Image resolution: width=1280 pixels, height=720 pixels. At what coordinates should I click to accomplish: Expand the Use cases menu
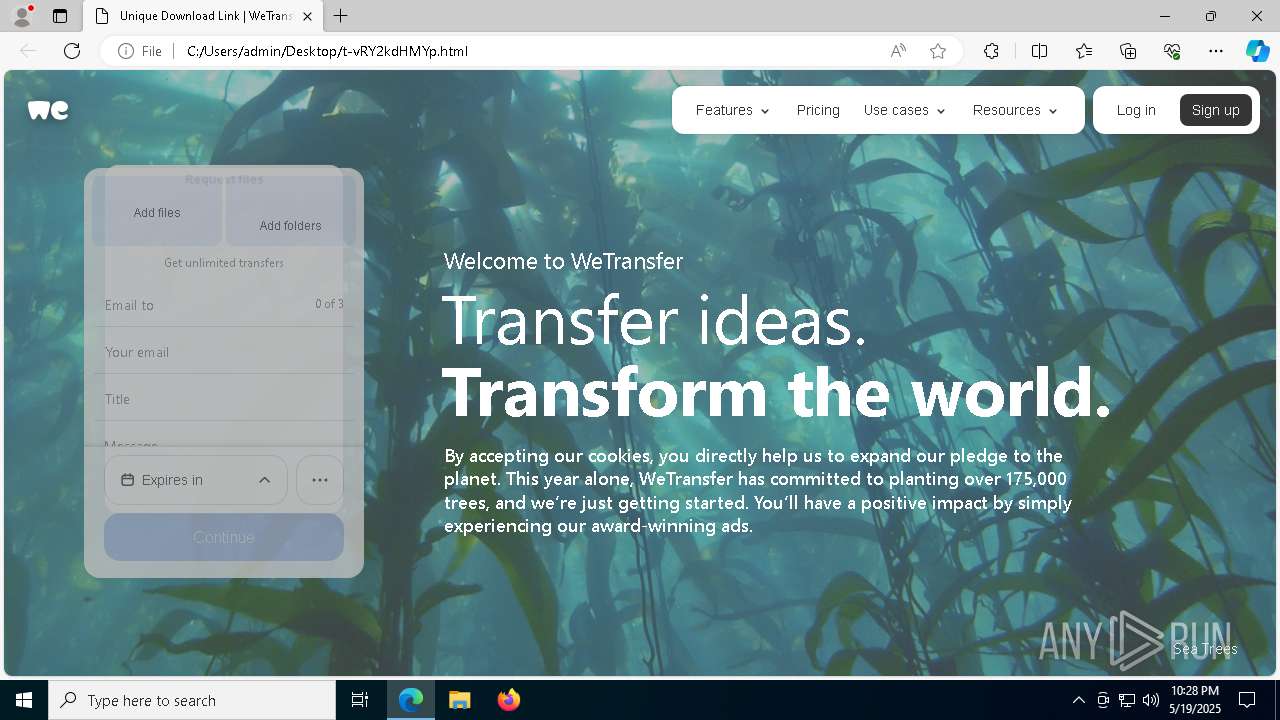pos(905,110)
